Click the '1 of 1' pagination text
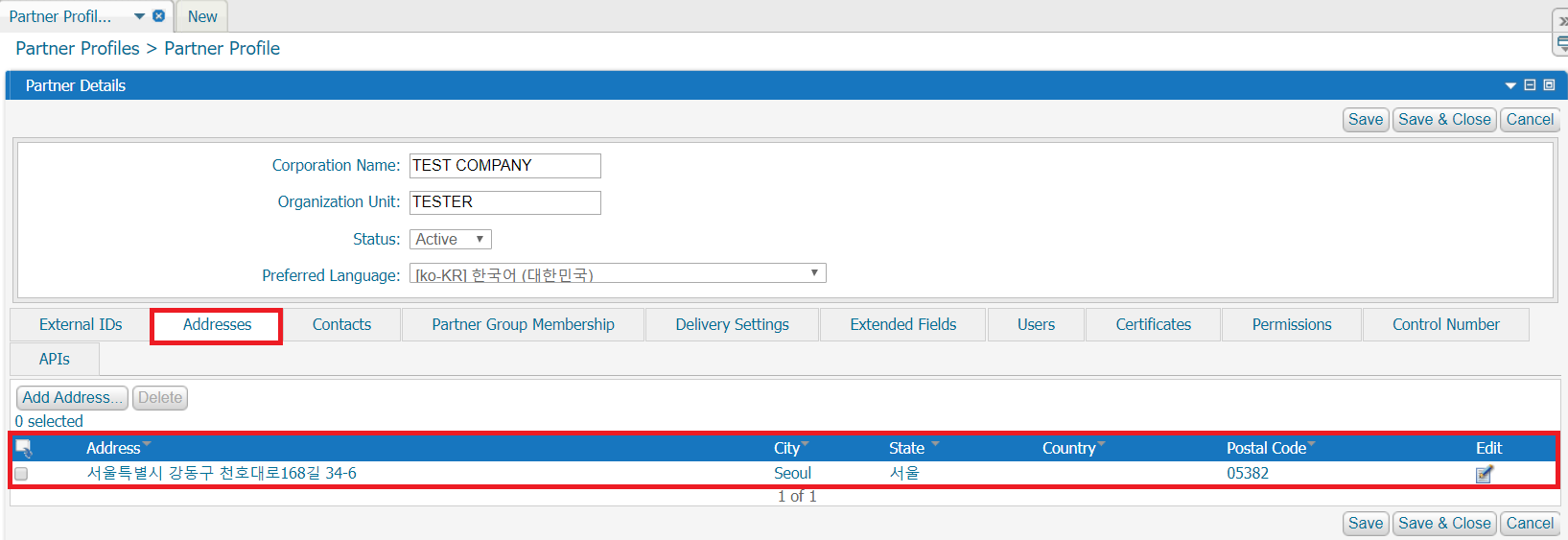1568x540 pixels. (x=797, y=496)
